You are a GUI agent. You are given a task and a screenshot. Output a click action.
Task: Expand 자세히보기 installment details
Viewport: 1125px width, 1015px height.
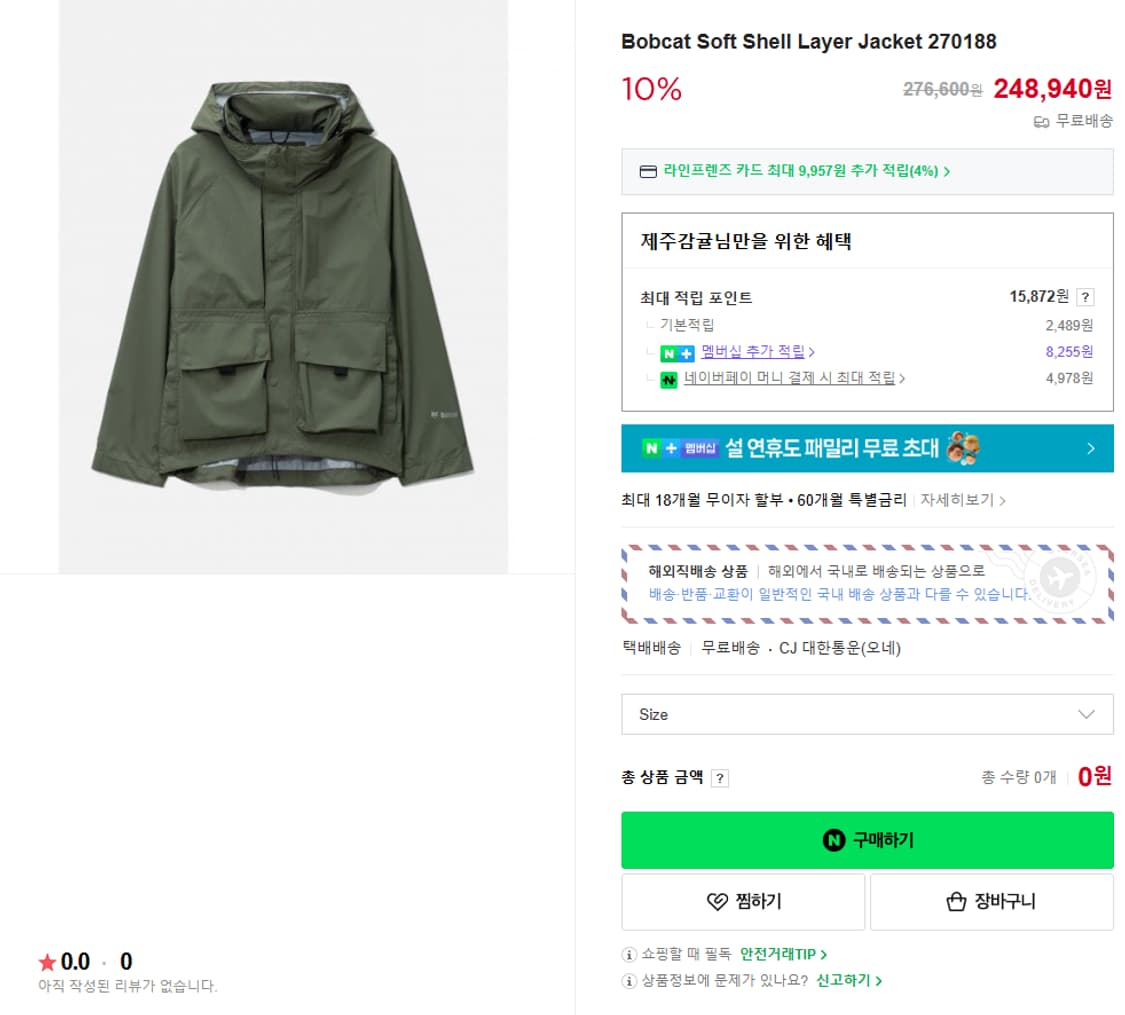click(963, 500)
